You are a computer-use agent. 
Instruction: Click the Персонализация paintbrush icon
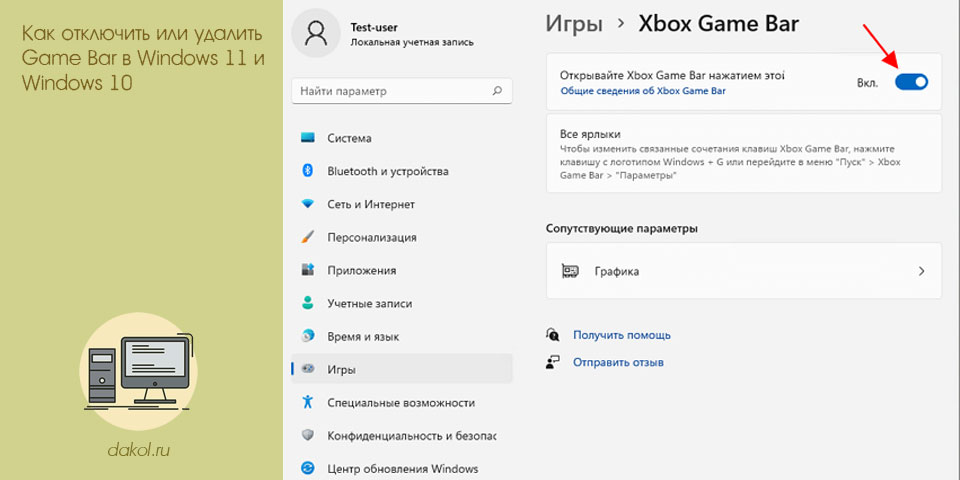(x=308, y=237)
